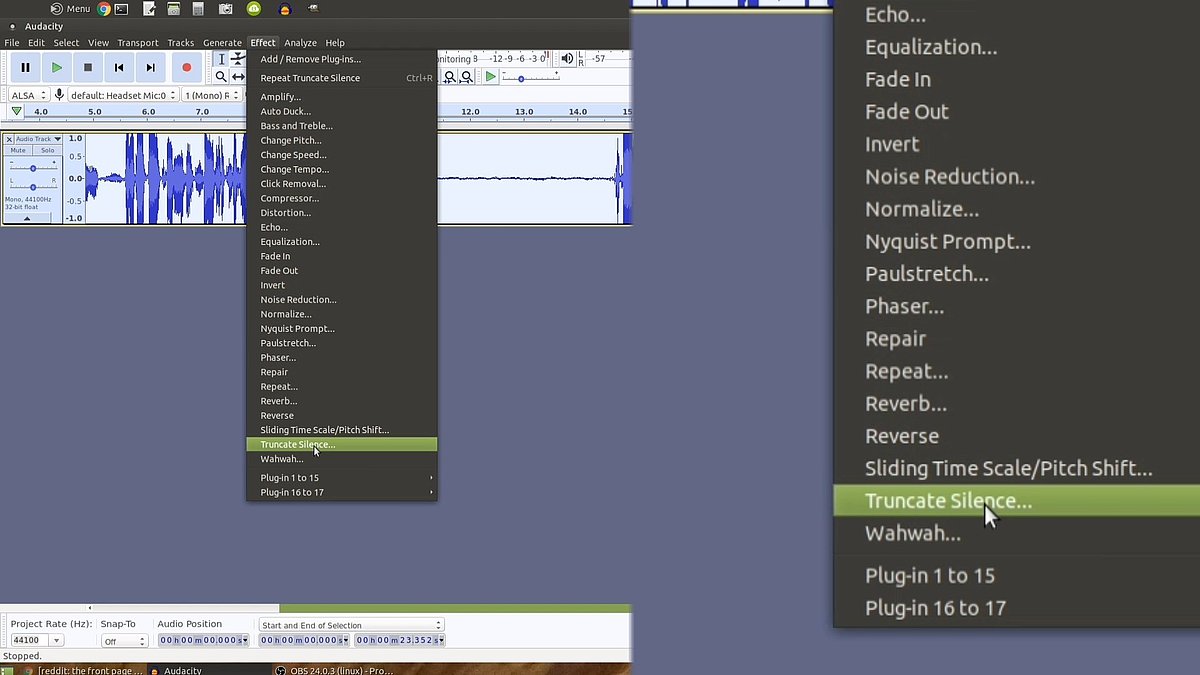
Task: Open the text editor panel icon
Action: pos(150,9)
